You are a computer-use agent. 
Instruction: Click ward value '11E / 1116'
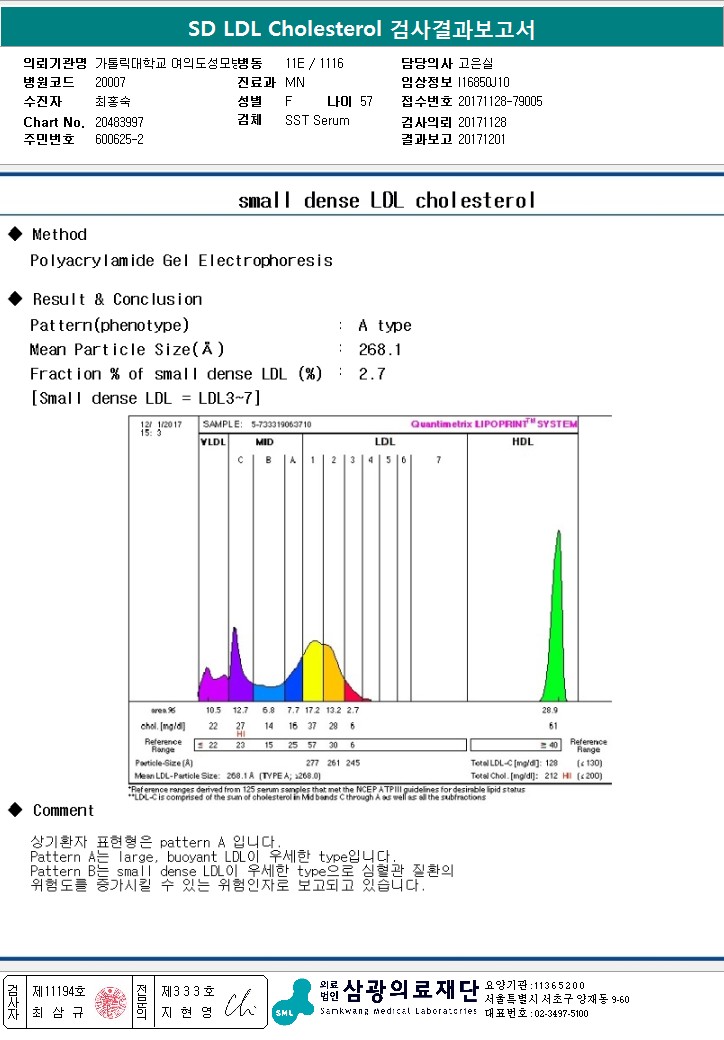point(314,63)
